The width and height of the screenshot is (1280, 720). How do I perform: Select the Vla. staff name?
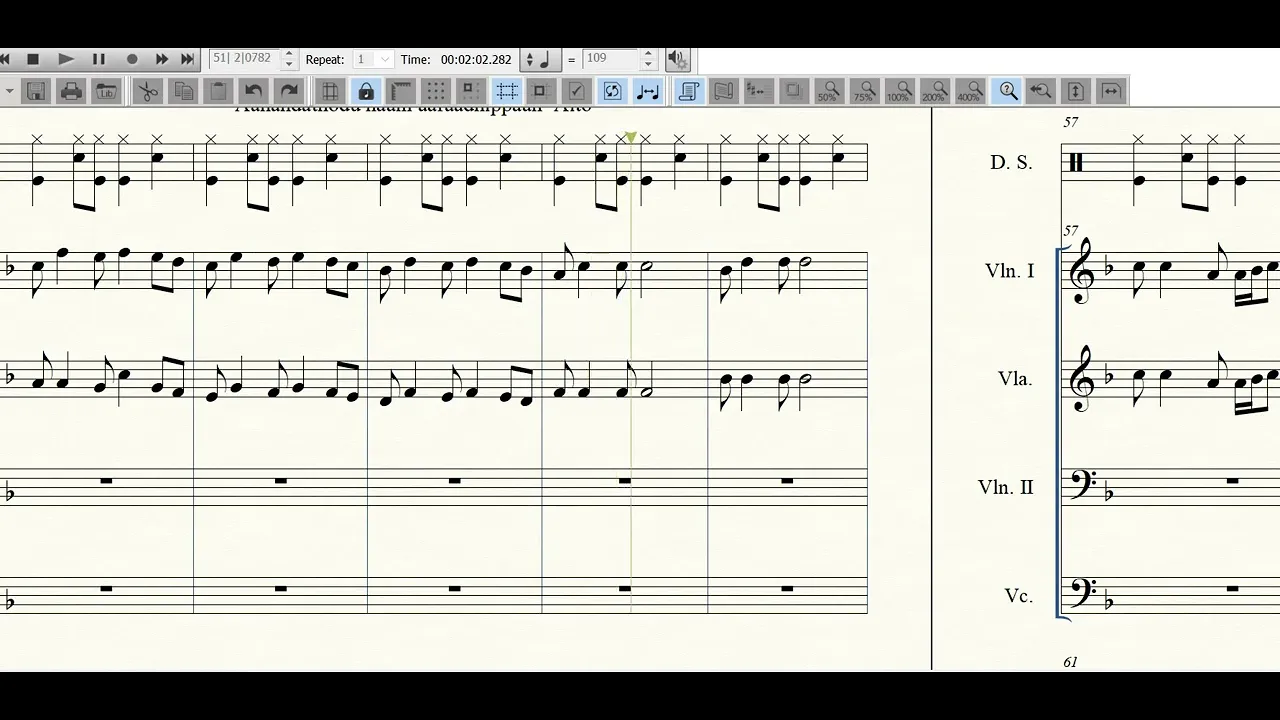click(x=1015, y=379)
